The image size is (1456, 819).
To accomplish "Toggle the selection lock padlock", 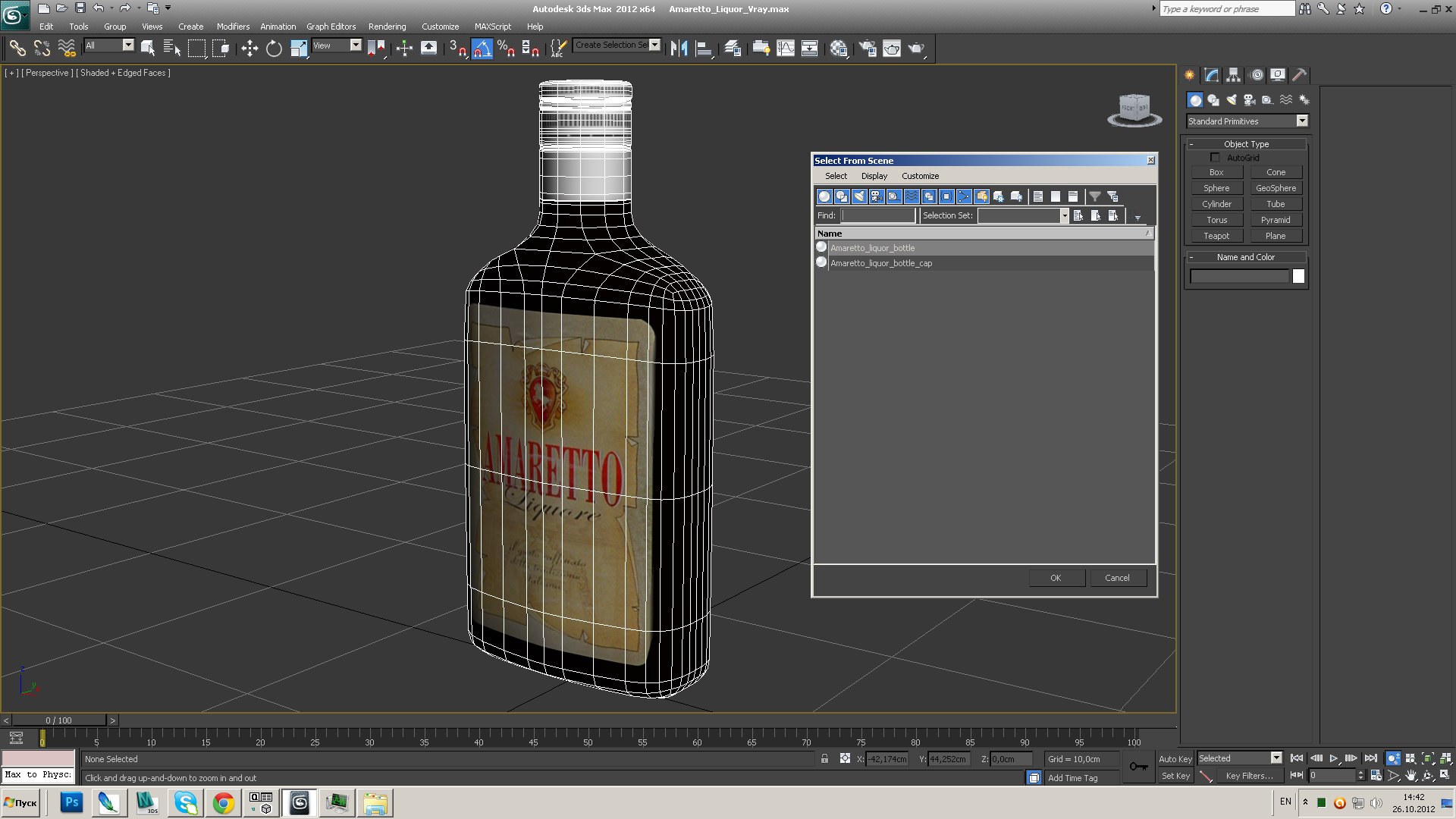I will (x=824, y=758).
